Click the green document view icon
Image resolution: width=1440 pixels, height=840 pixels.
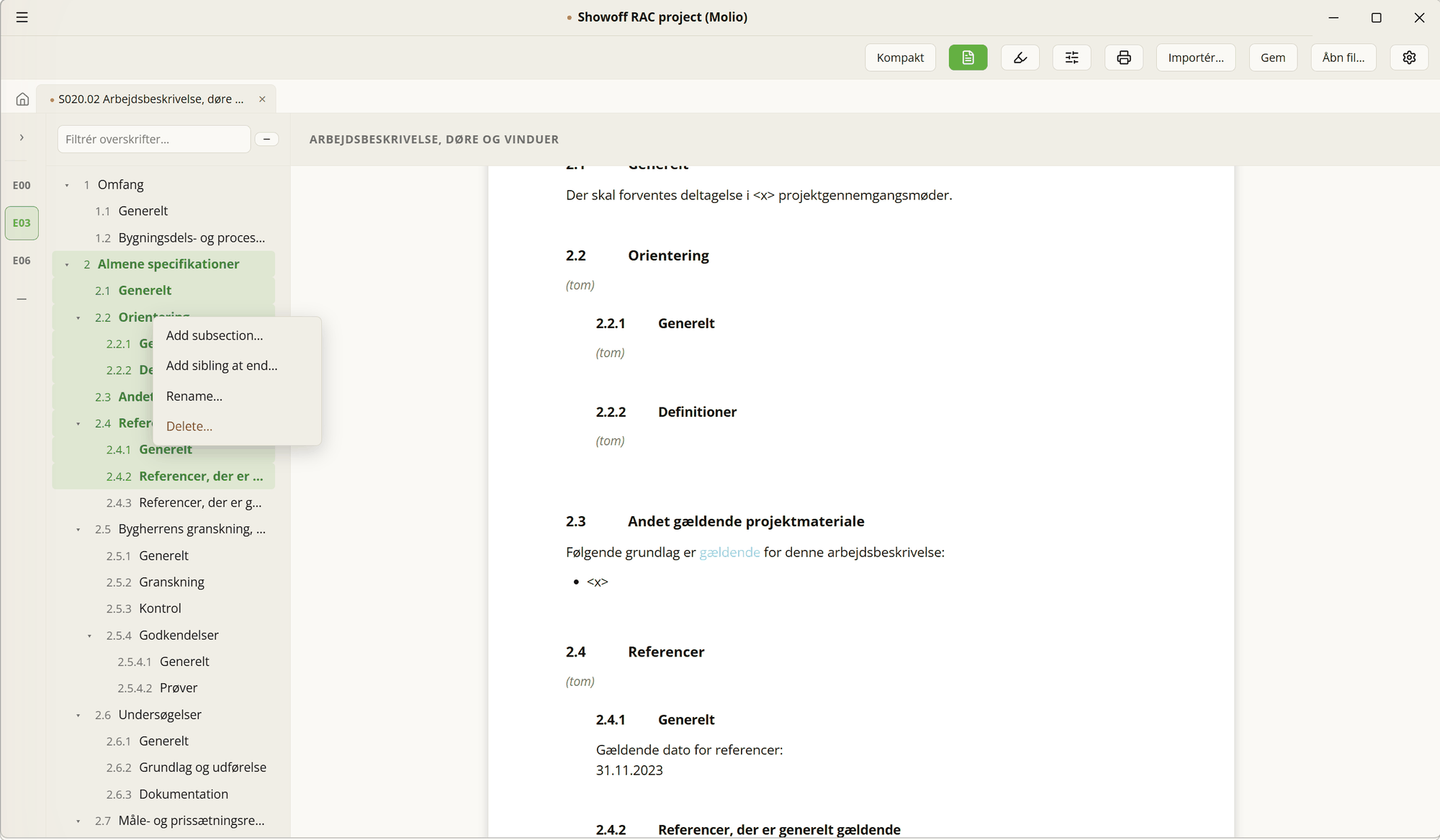coord(968,58)
